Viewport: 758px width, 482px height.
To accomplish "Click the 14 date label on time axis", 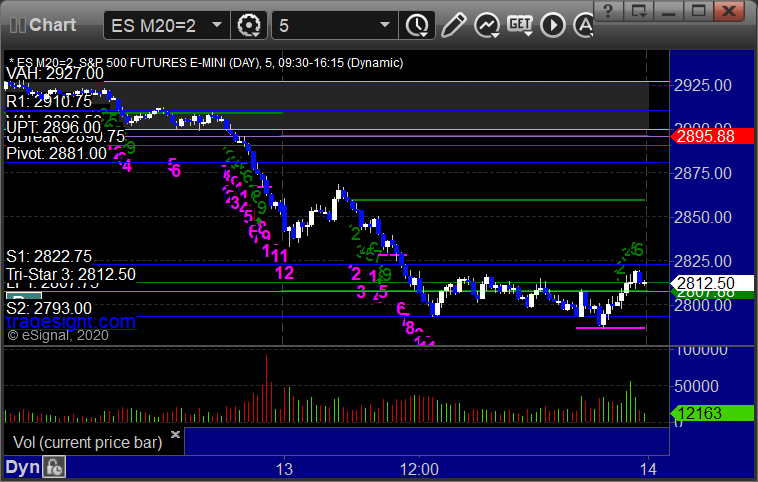I will (648, 469).
